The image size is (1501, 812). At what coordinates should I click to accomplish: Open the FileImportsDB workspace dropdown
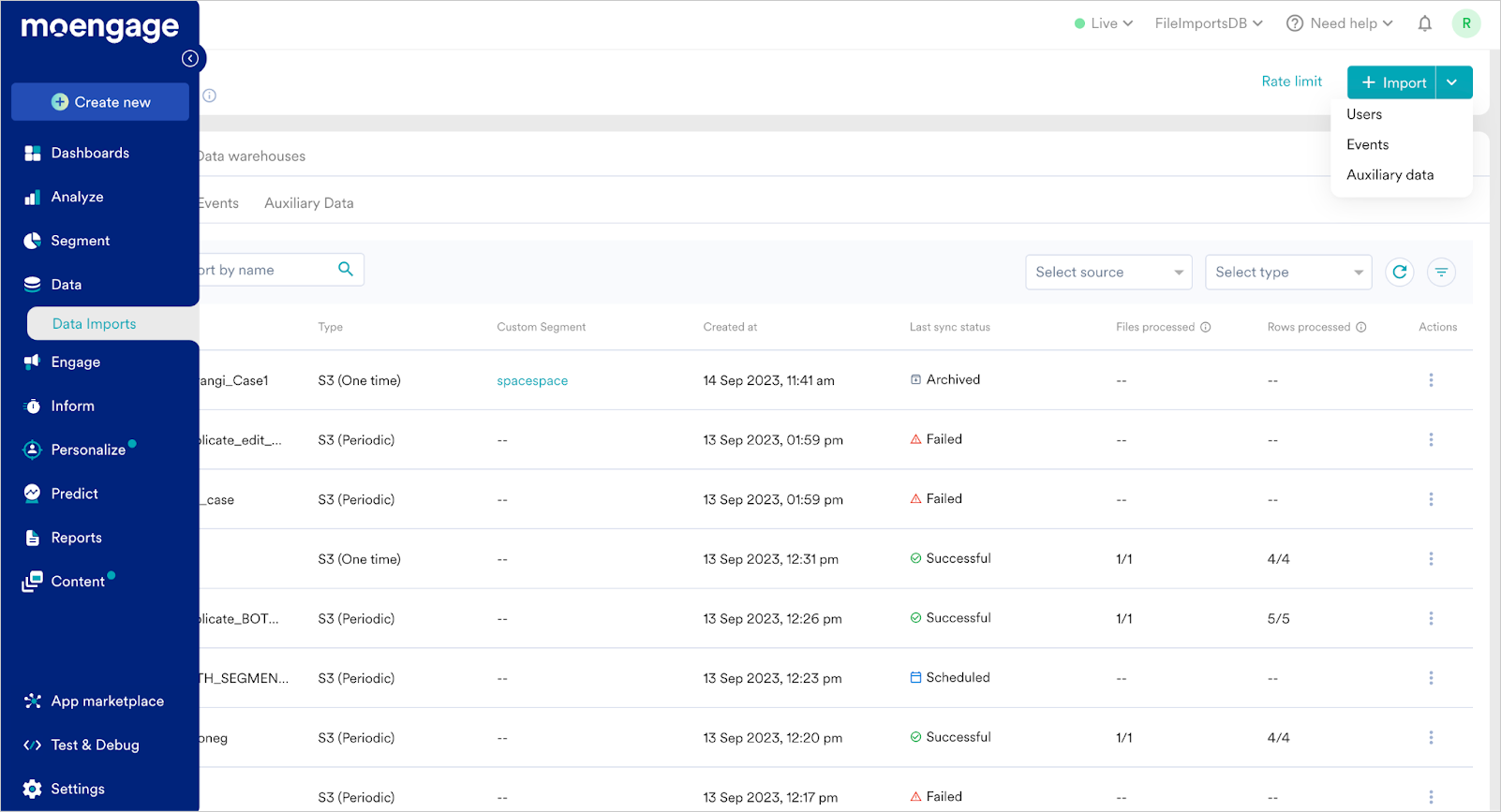1209,23
